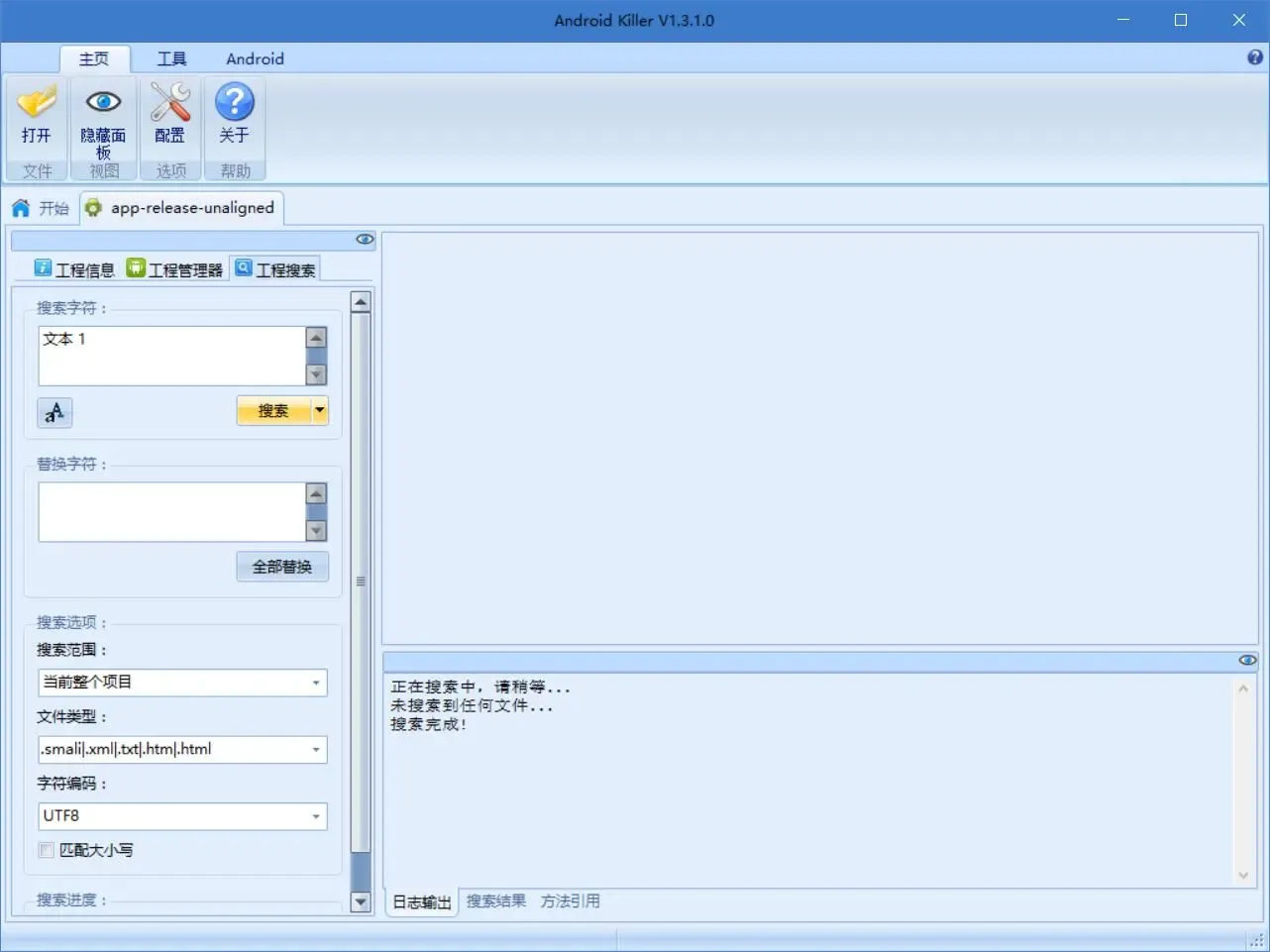
Task: Click the 隐藏面板 eye icon in ribbon
Action: click(103, 102)
